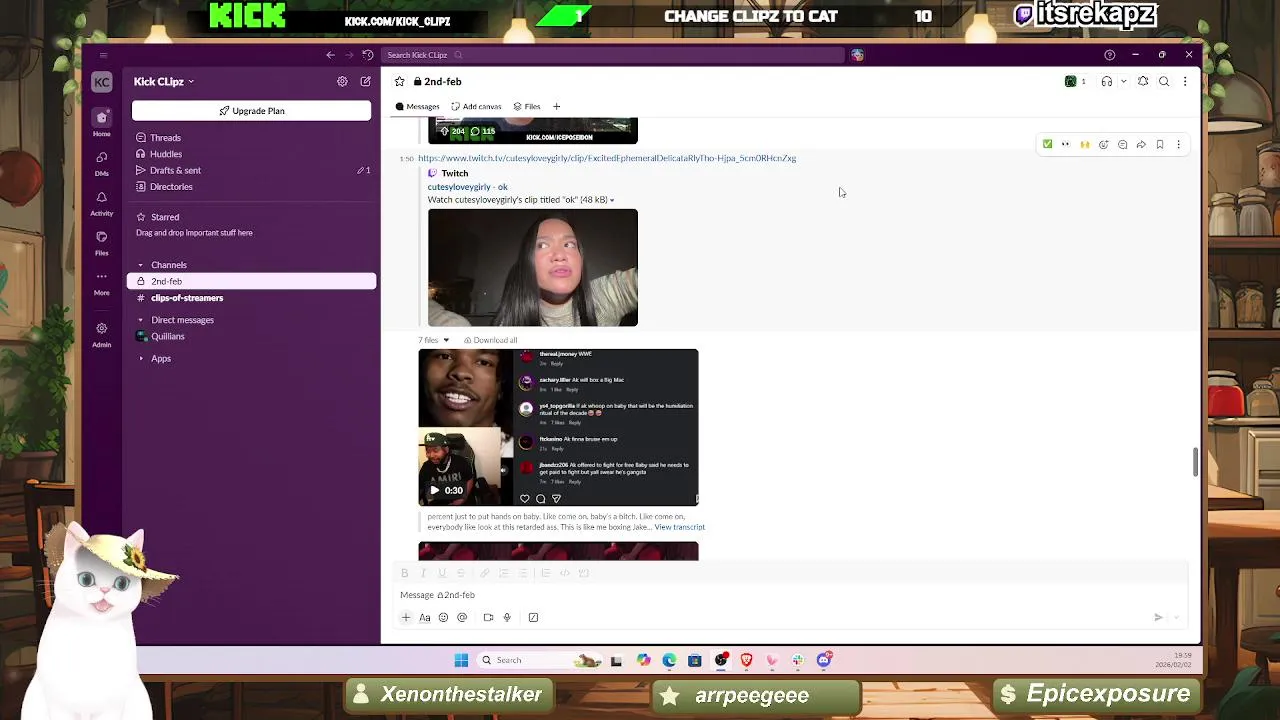React with eyes emoji on message
The width and height of the screenshot is (1280, 720).
tap(1066, 144)
